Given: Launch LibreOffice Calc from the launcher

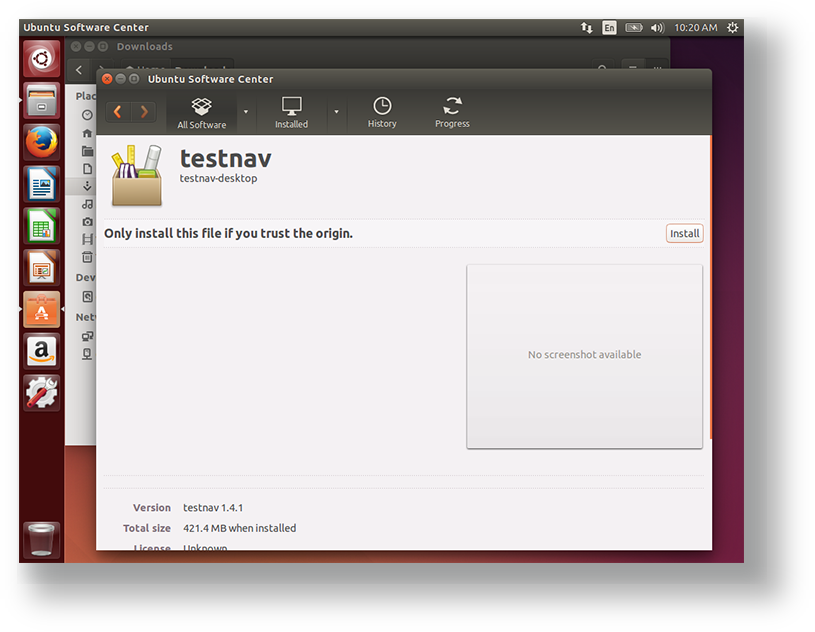Looking at the screenshot, I should 42,226.
